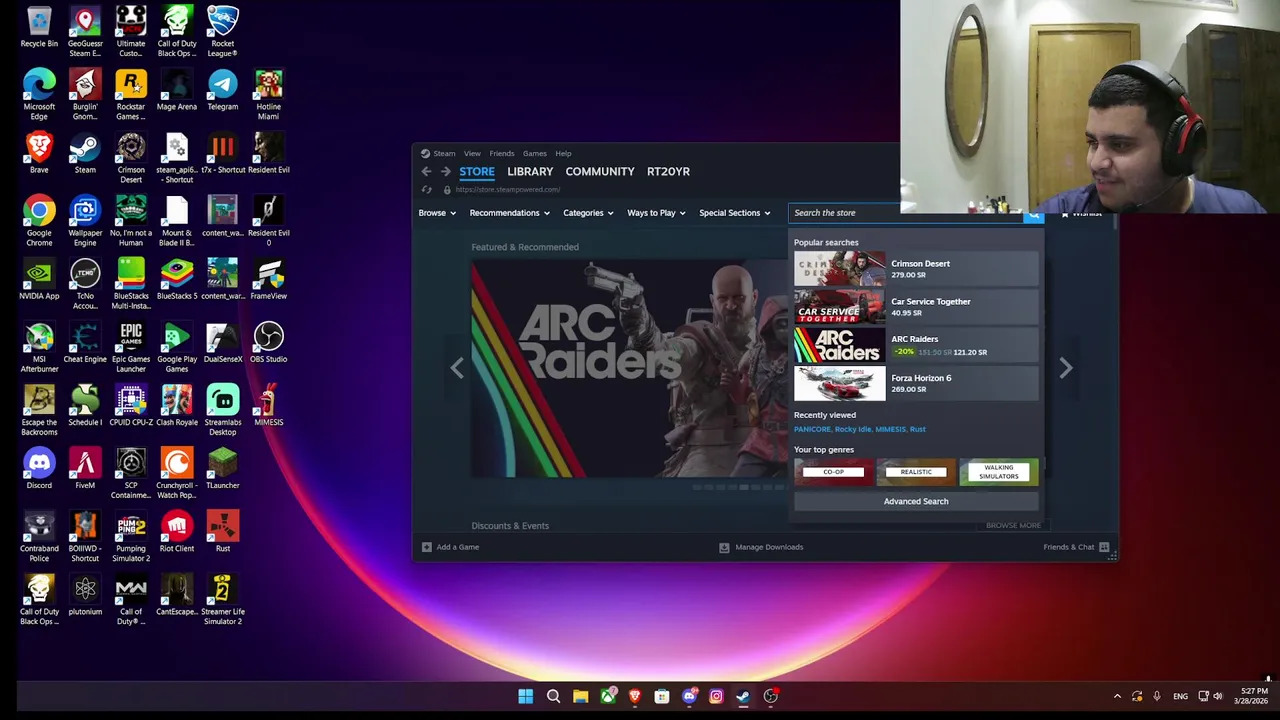Click the Advanced Search button
The width and height of the screenshot is (1280, 720).
916,501
